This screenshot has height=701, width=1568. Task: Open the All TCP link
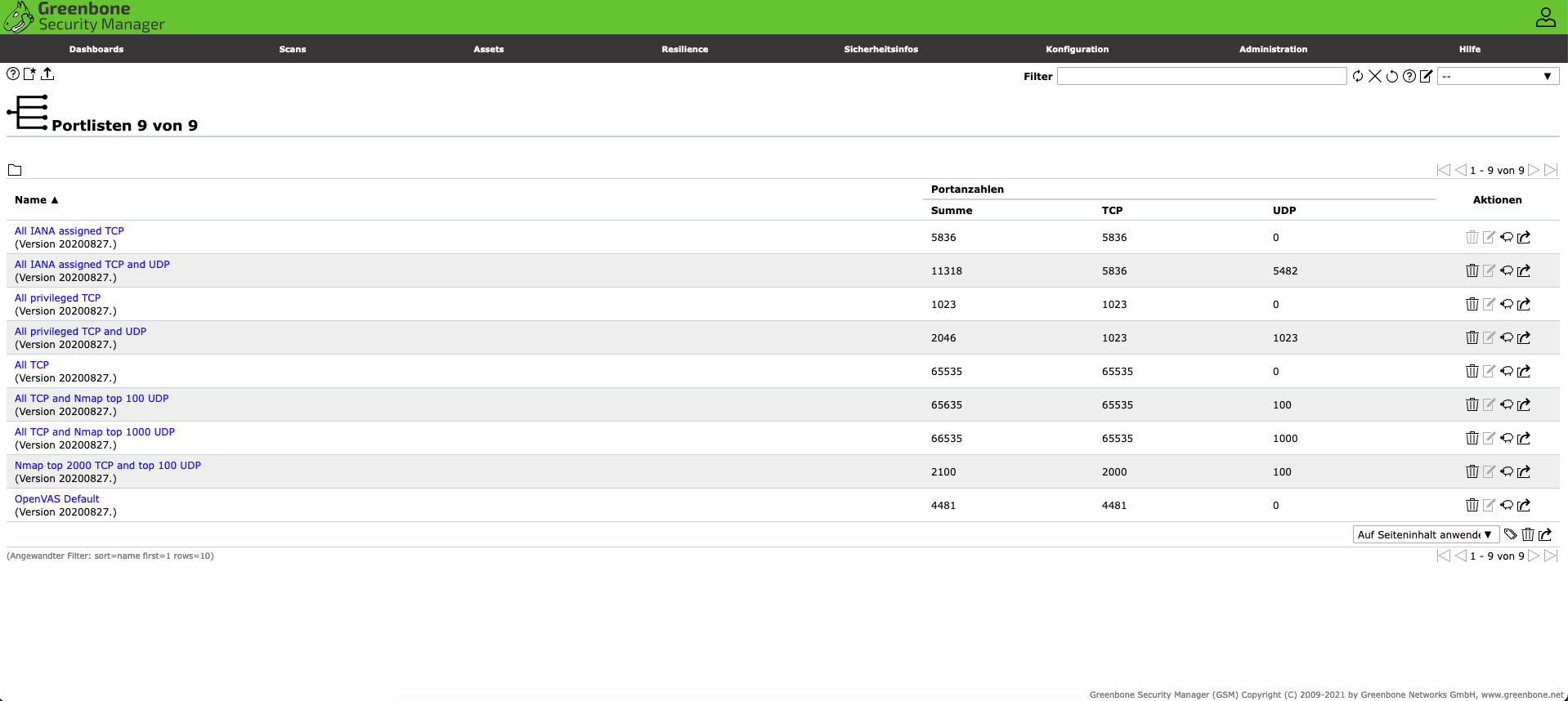click(x=32, y=365)
